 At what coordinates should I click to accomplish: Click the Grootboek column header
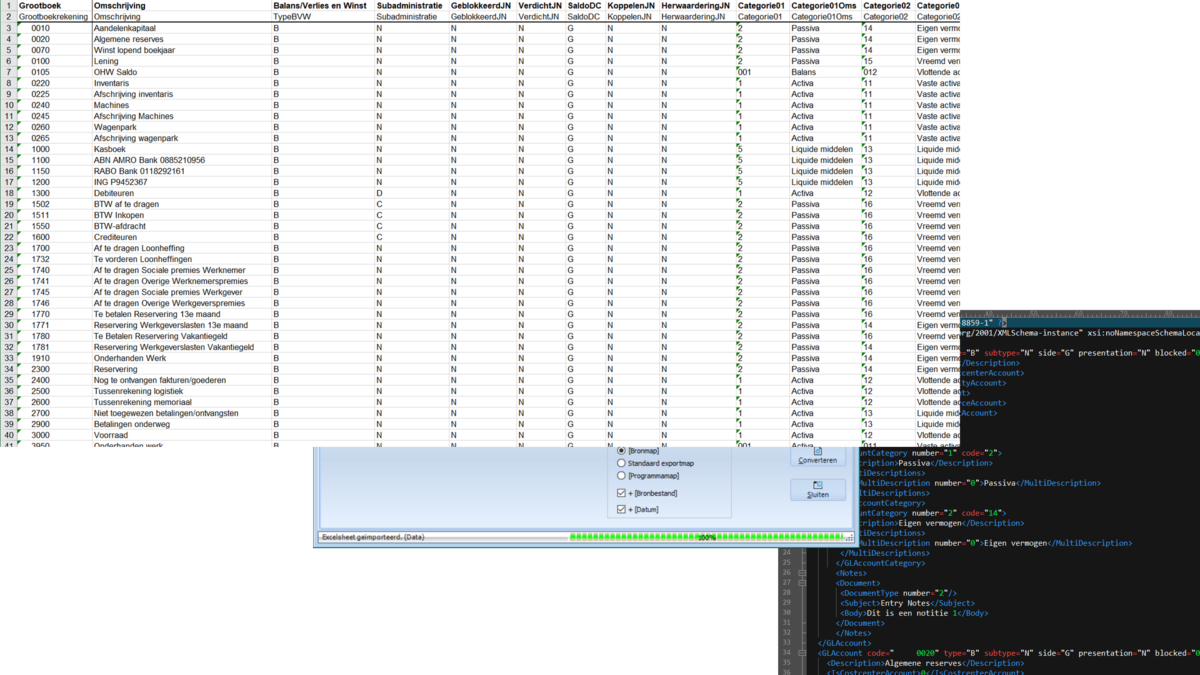pyautogui.click(x=40, y=6)
